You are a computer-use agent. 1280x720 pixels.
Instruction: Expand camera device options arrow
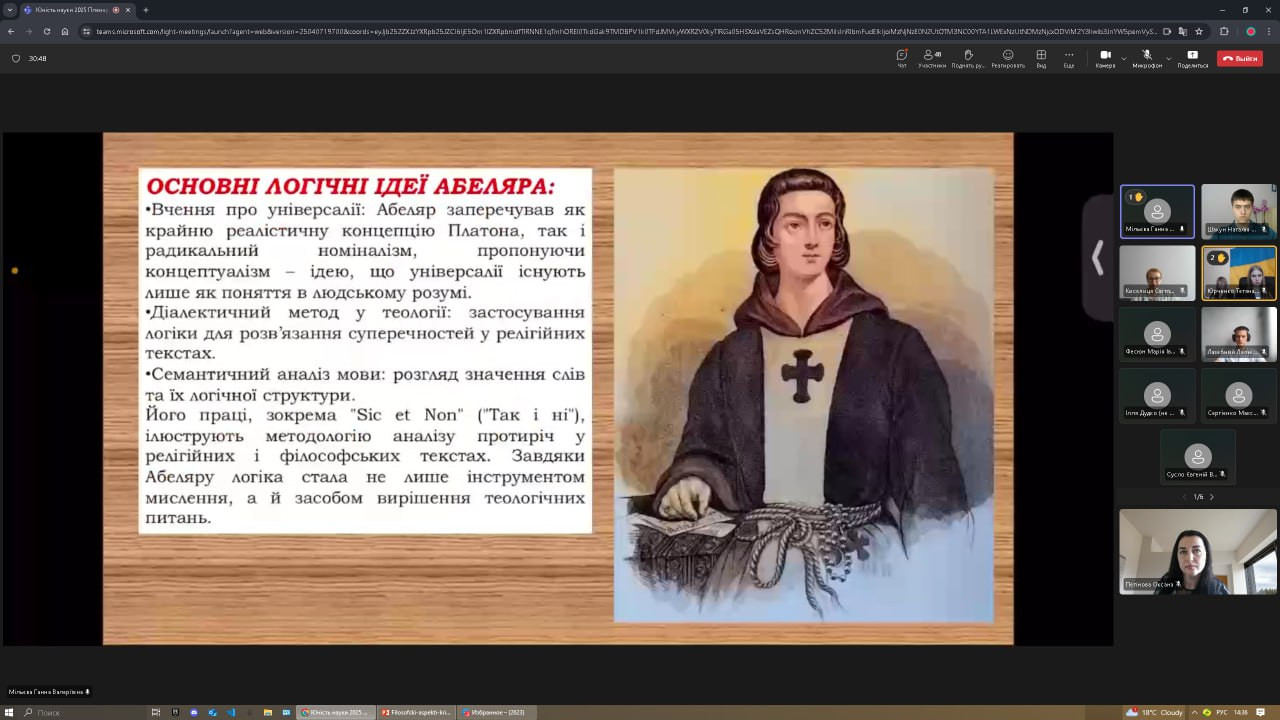click(x=1124, y=58)
